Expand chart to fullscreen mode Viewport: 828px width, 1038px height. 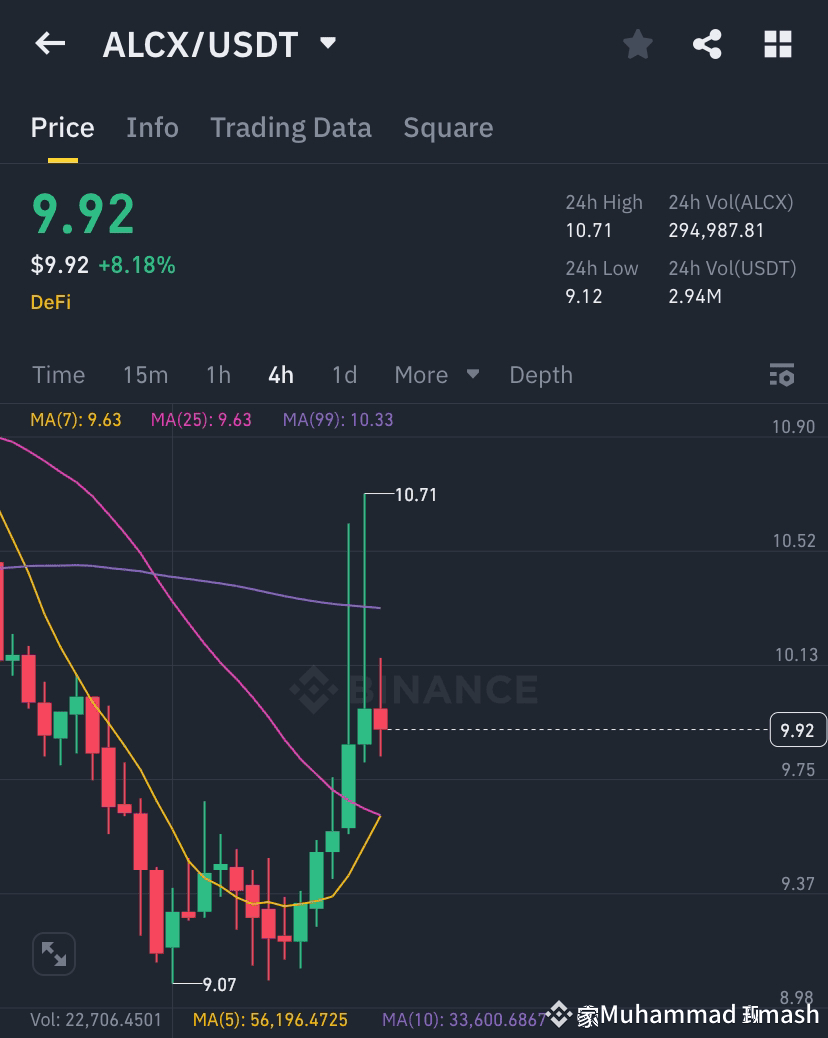tap(54, 954)
